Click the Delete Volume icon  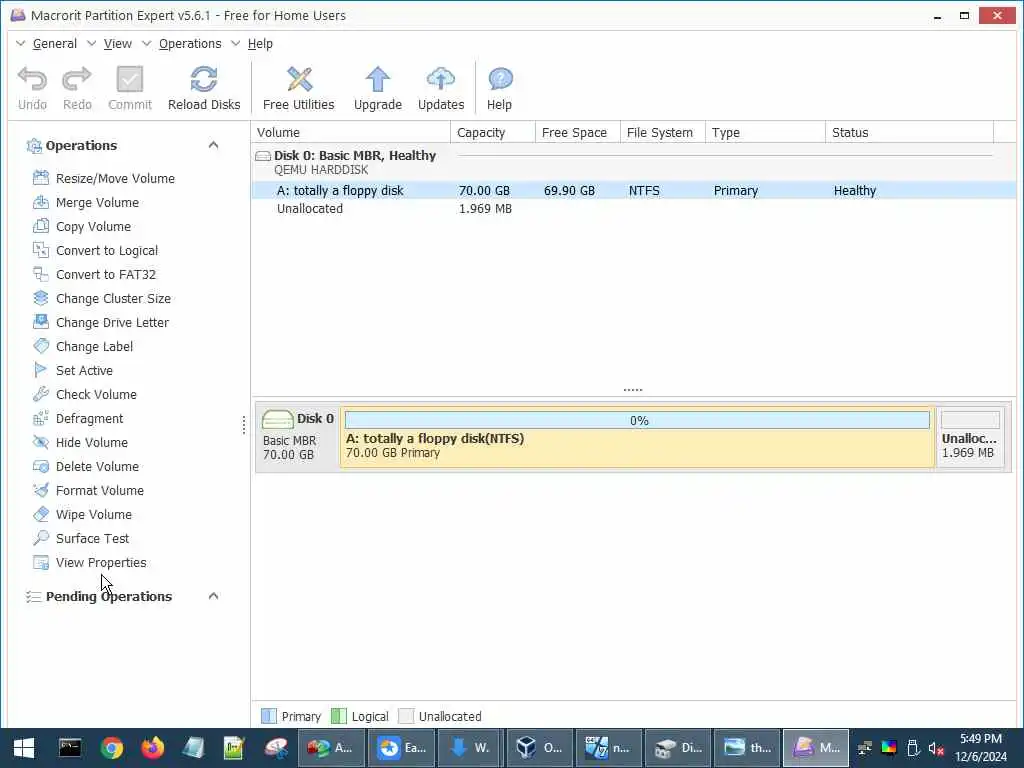pyautogui.click(x=41, y=466)
